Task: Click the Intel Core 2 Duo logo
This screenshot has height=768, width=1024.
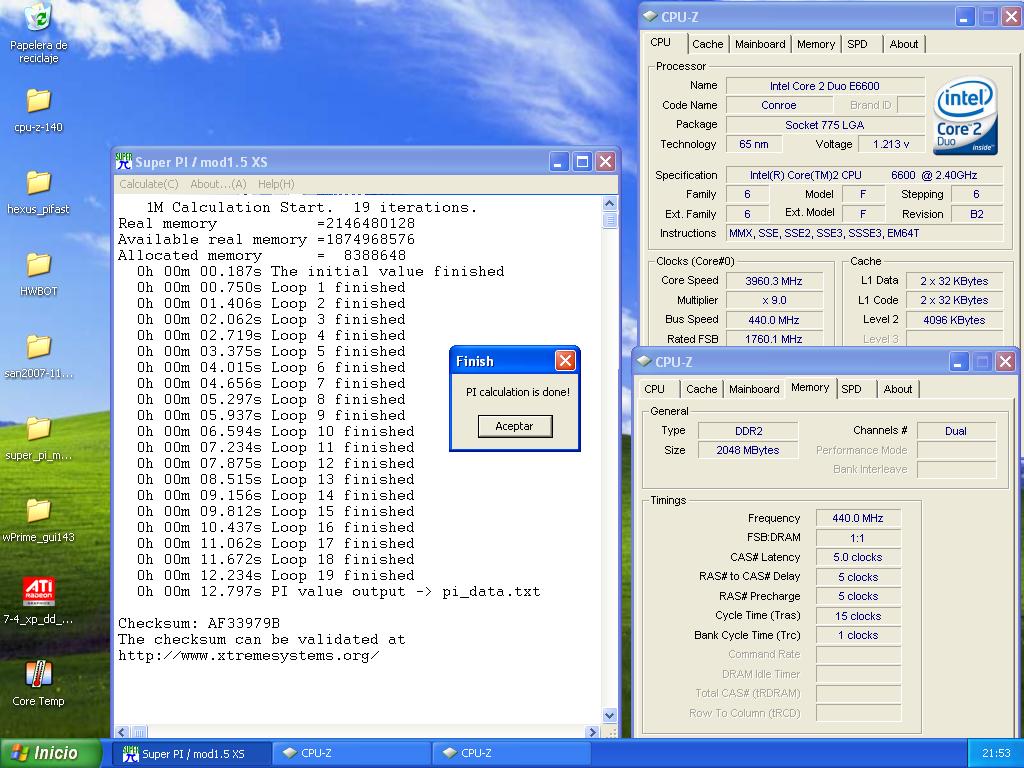Action: [x=965, y=115]
